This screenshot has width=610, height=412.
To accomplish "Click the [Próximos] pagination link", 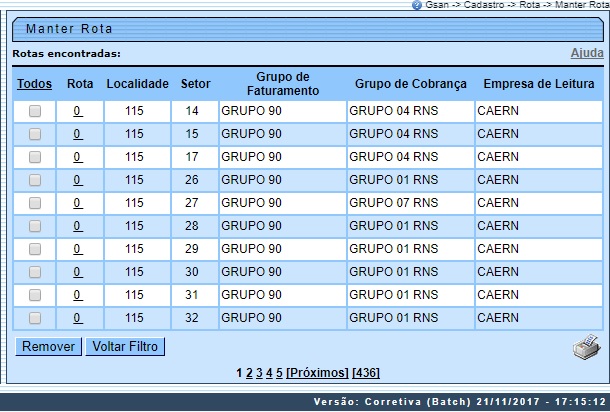I will (x=317, y=373).
